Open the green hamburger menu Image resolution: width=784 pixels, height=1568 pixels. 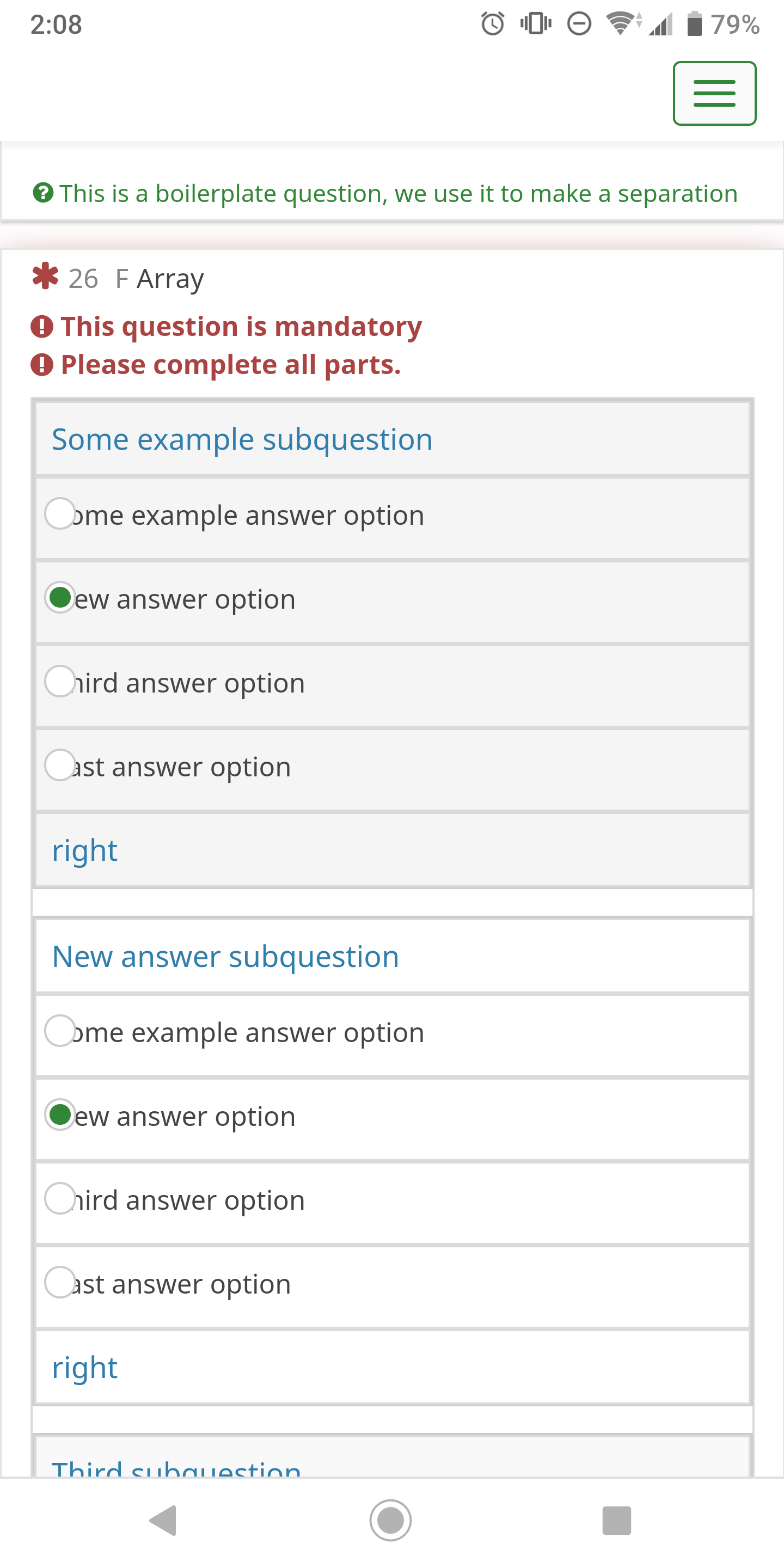point(714,93)
